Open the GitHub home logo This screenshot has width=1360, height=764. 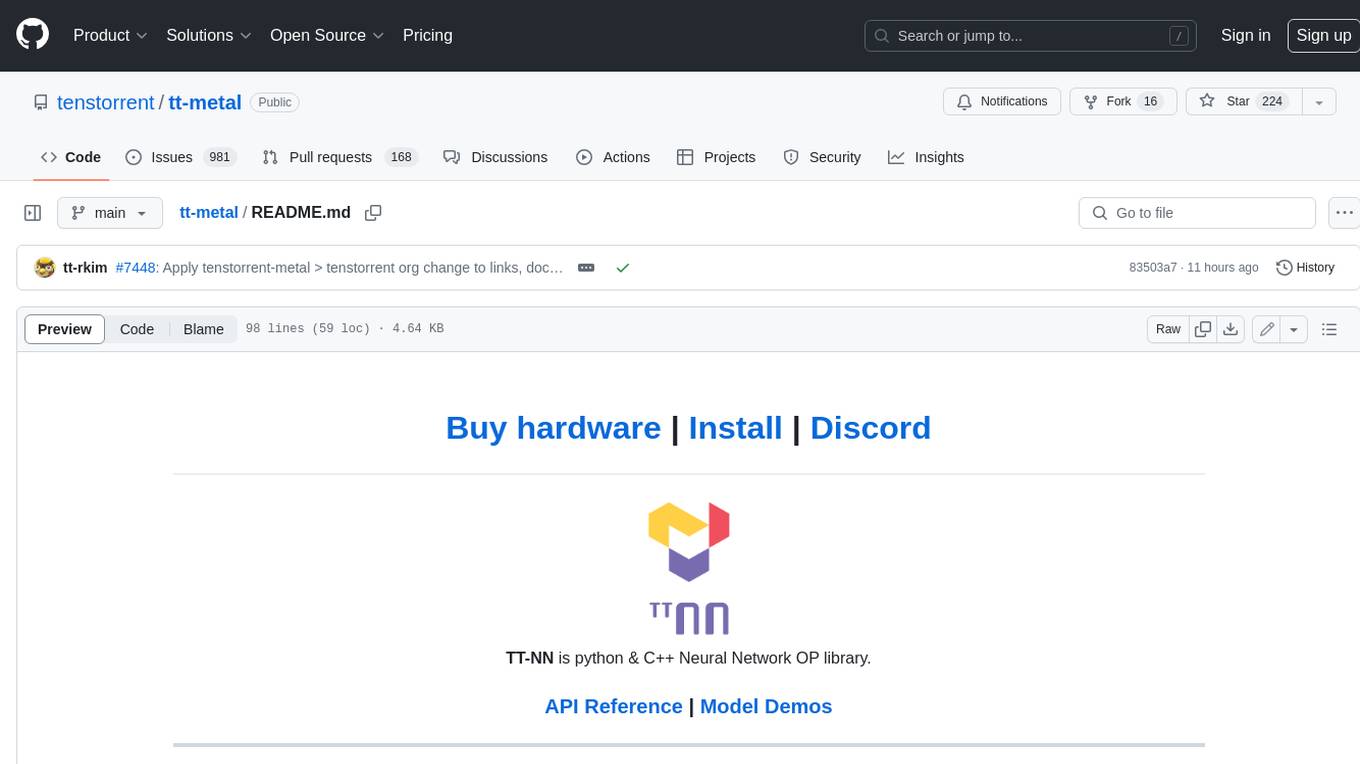[x=32, y=35]
